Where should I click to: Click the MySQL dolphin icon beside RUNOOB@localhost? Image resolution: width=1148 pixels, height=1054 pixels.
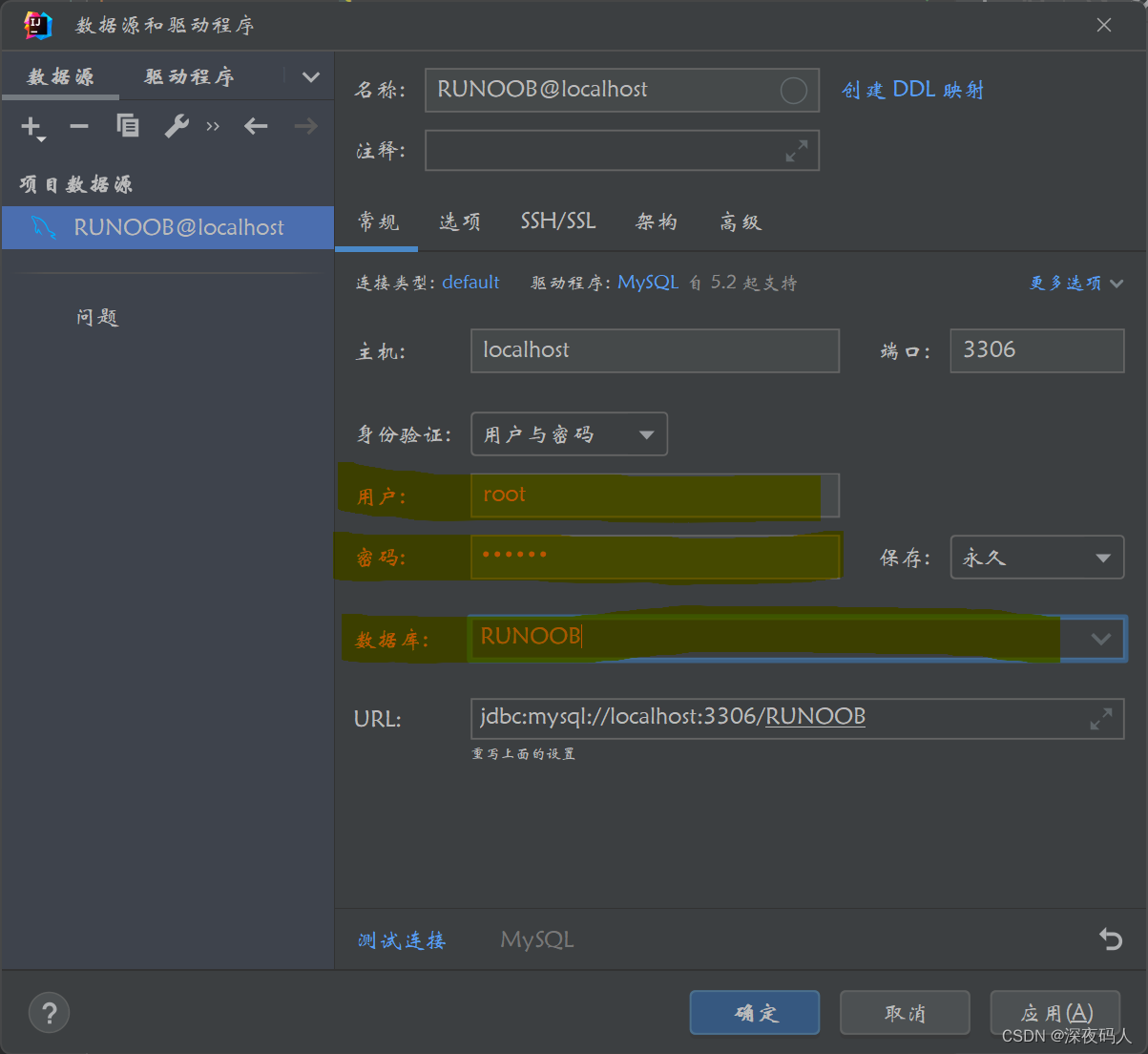coord(44,227)
